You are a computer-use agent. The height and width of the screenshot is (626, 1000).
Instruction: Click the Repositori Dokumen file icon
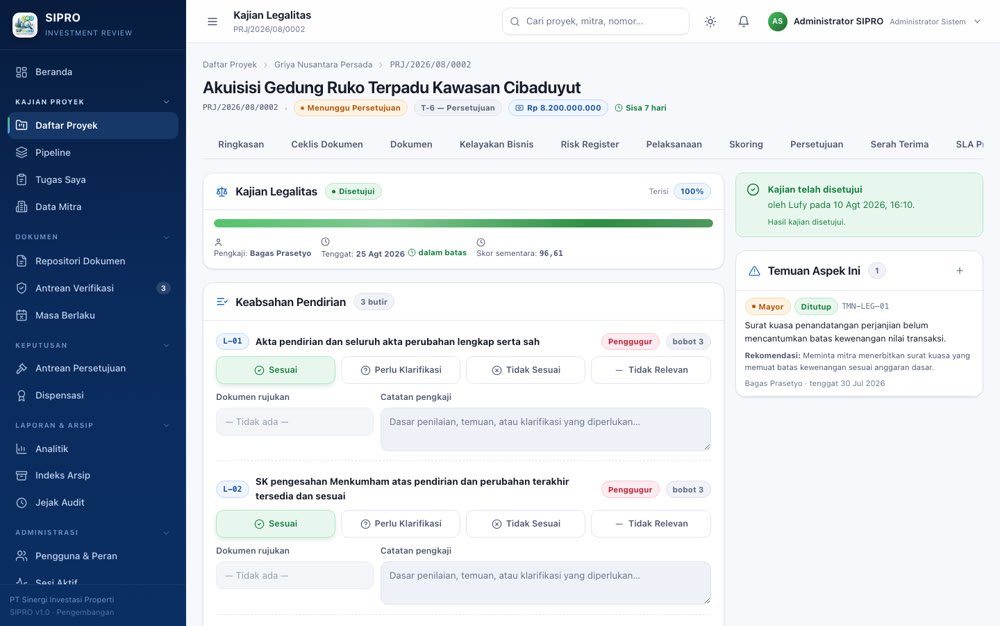(22, 261)
